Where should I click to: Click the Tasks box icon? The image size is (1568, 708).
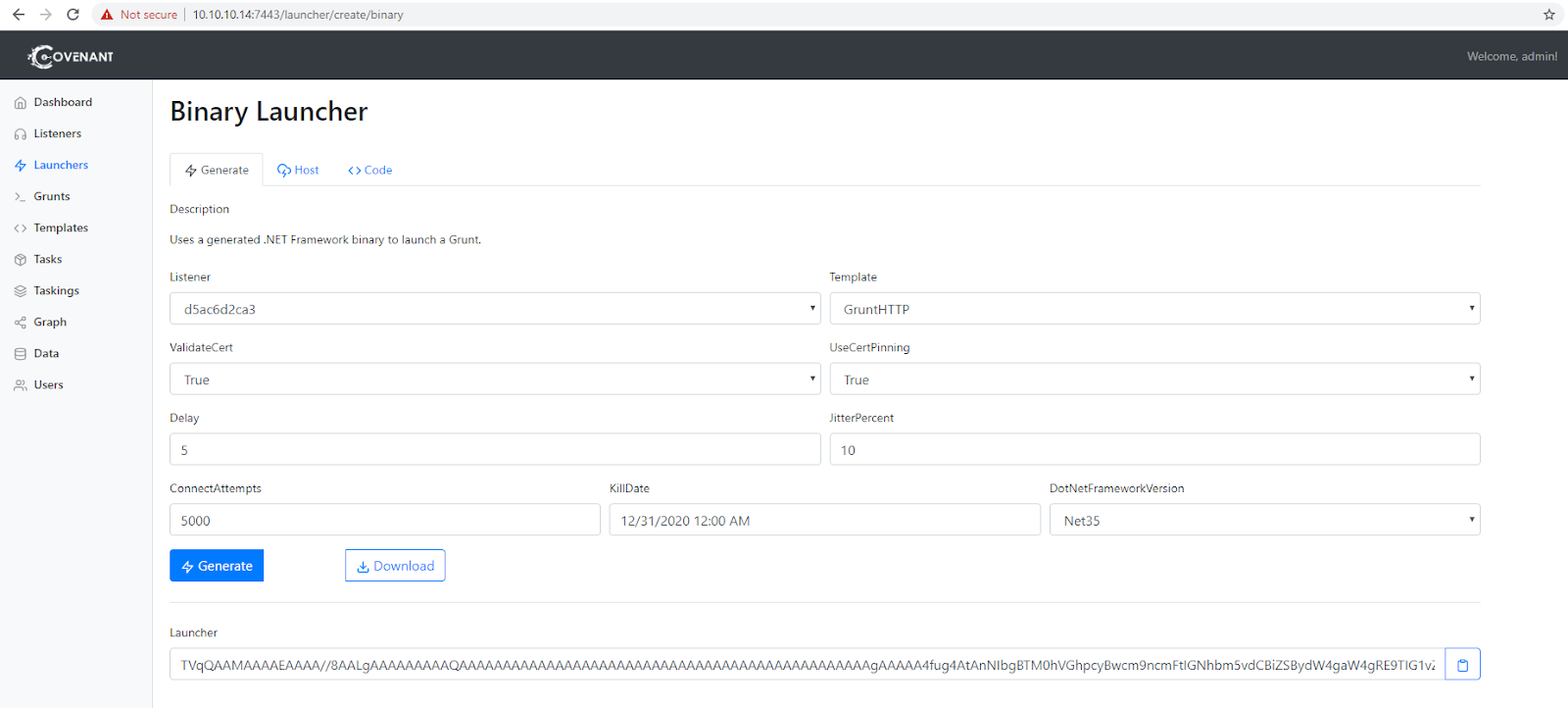click(x=21, y=260)
